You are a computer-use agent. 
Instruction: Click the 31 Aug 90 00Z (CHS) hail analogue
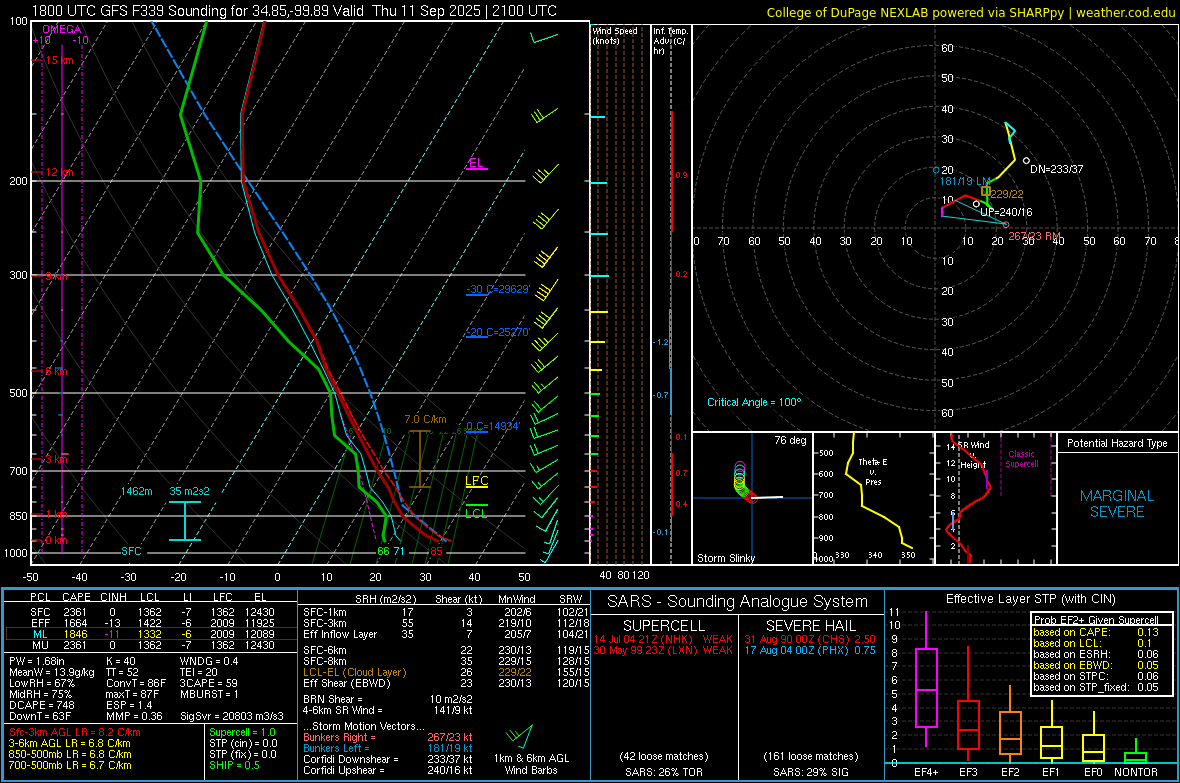pyautogui.click(x=810, y=638)
